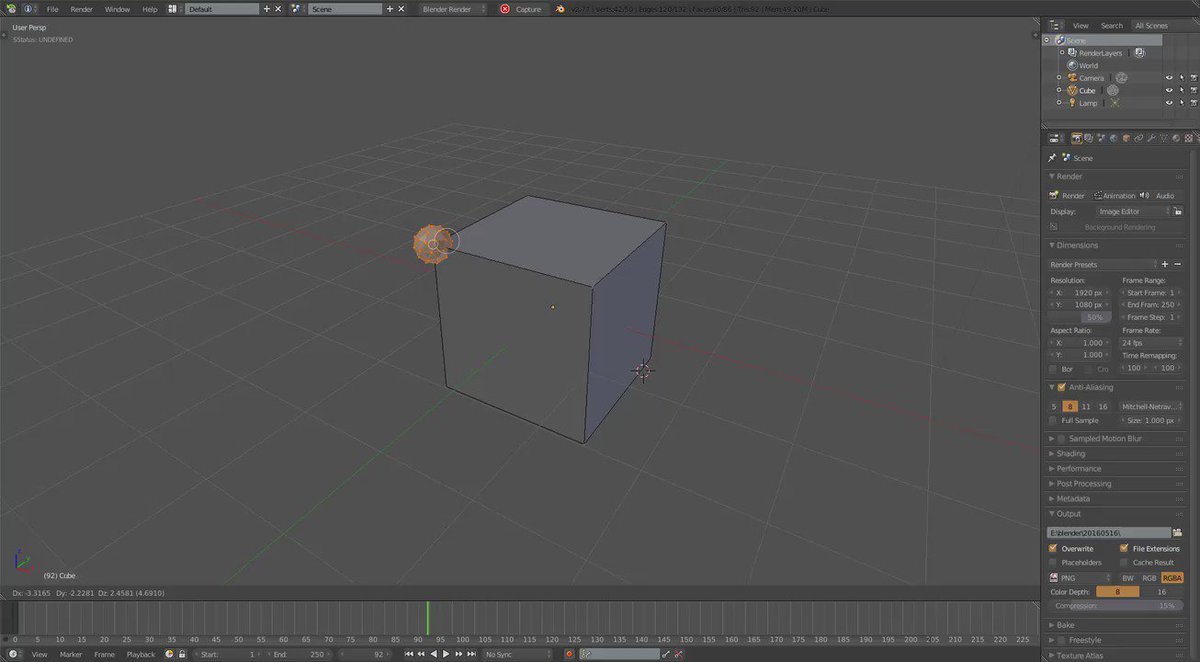The height and width of the screenshot is (662, 1200).
Task: Open the timeline Marker menu
Action: tap(71, 654)
